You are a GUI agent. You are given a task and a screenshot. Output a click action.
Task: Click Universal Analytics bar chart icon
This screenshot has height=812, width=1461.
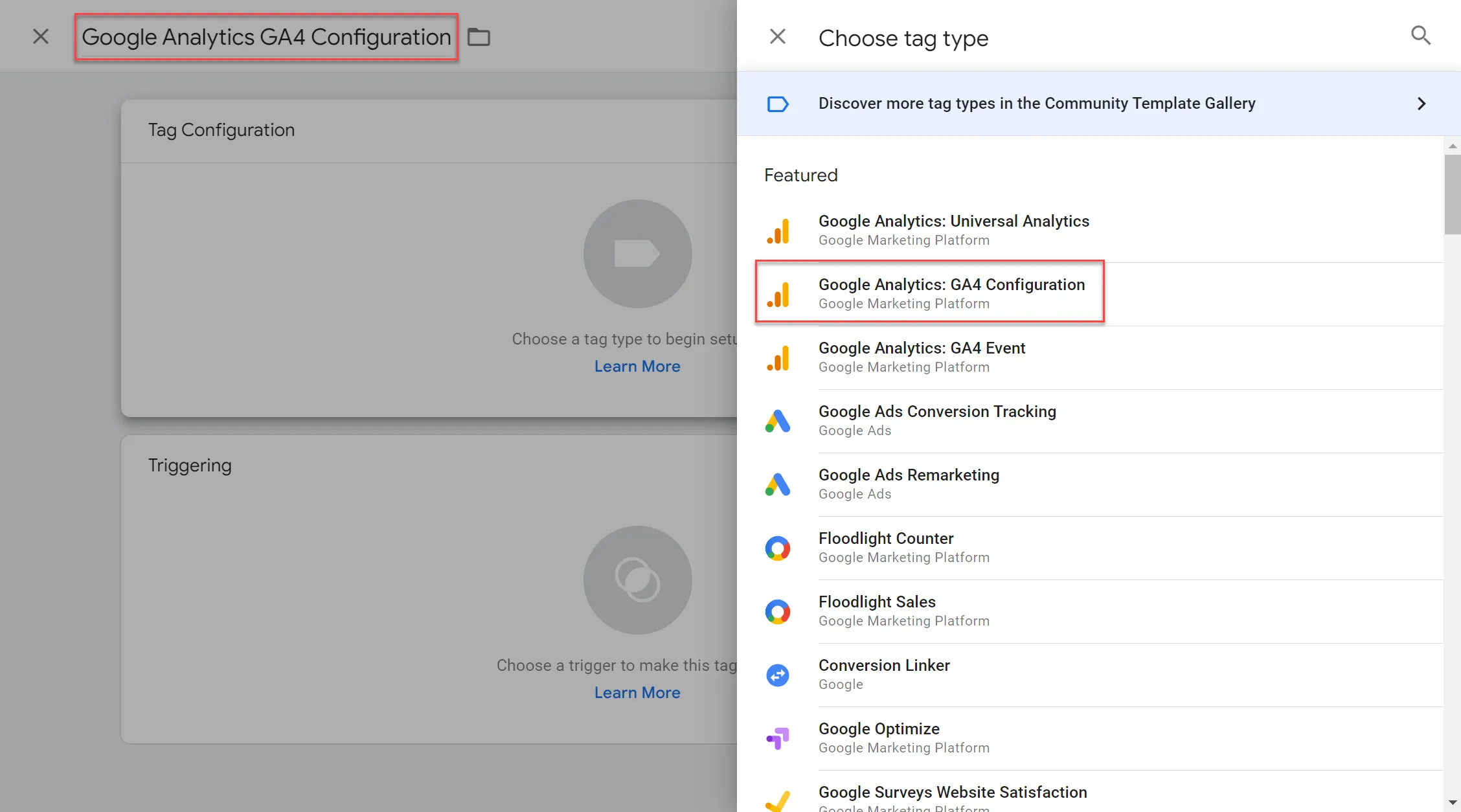tap(778, 231)
